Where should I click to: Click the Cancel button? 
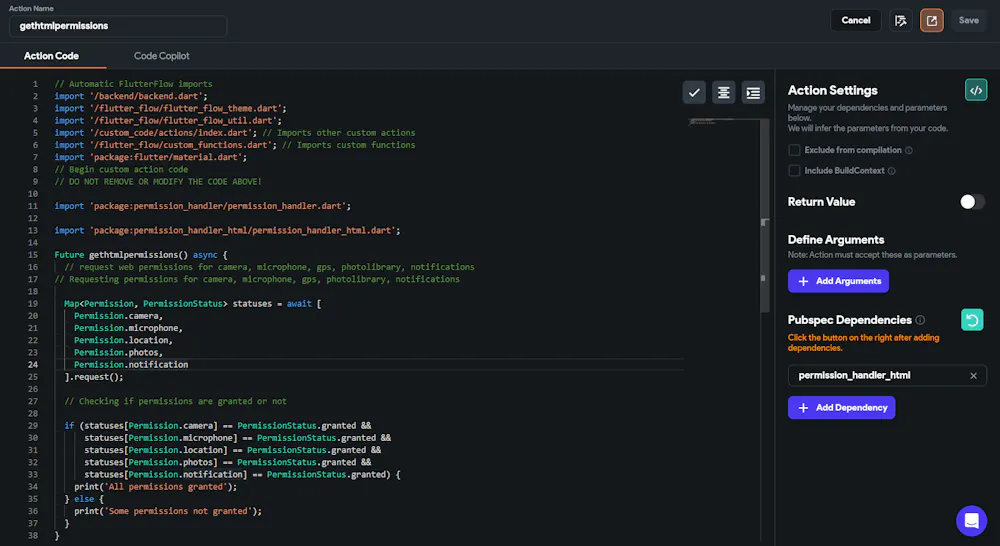[x=856, y=20]
